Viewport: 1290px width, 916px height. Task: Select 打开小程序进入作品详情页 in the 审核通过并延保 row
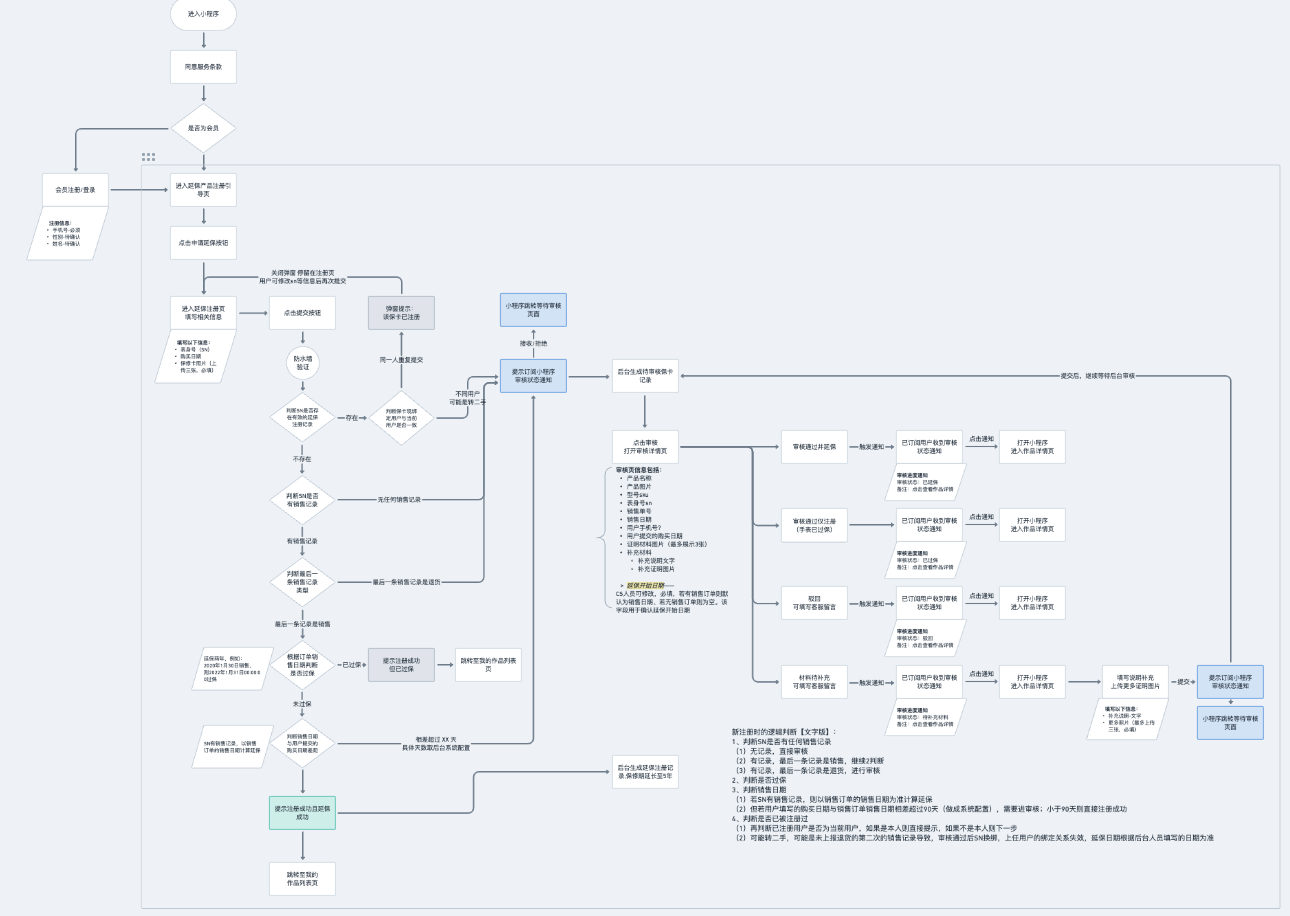(1032, 447)
